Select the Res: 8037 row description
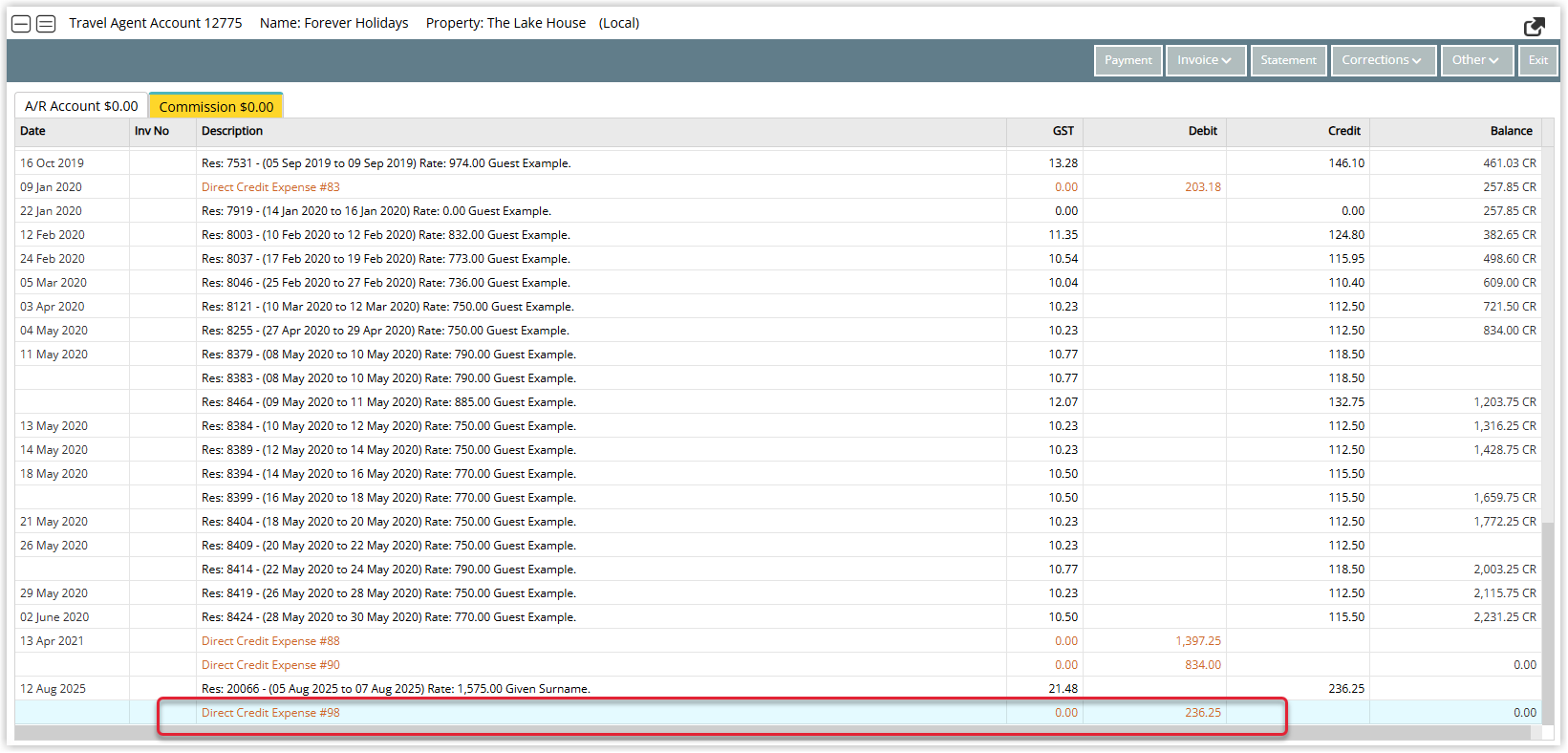This screenshot has height=753, width=1568. coord(386,259)
